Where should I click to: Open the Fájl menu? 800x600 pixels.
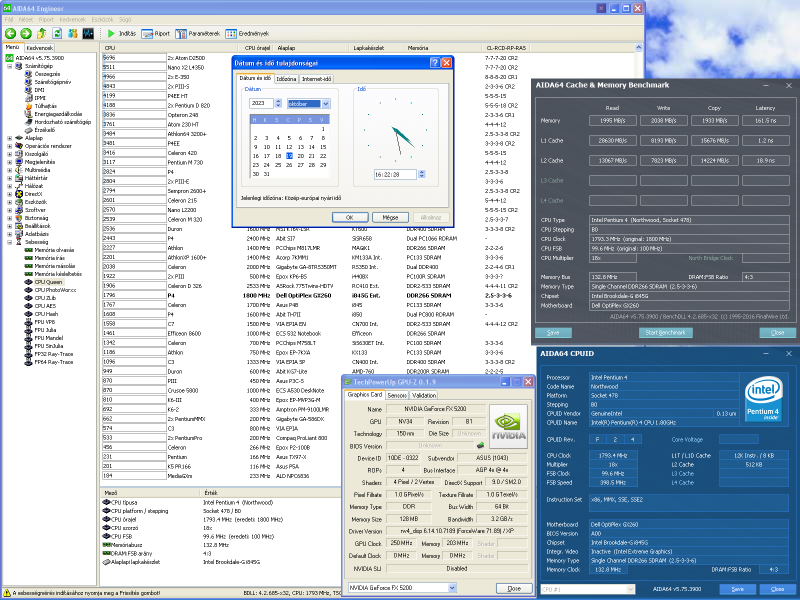(9, 19)
